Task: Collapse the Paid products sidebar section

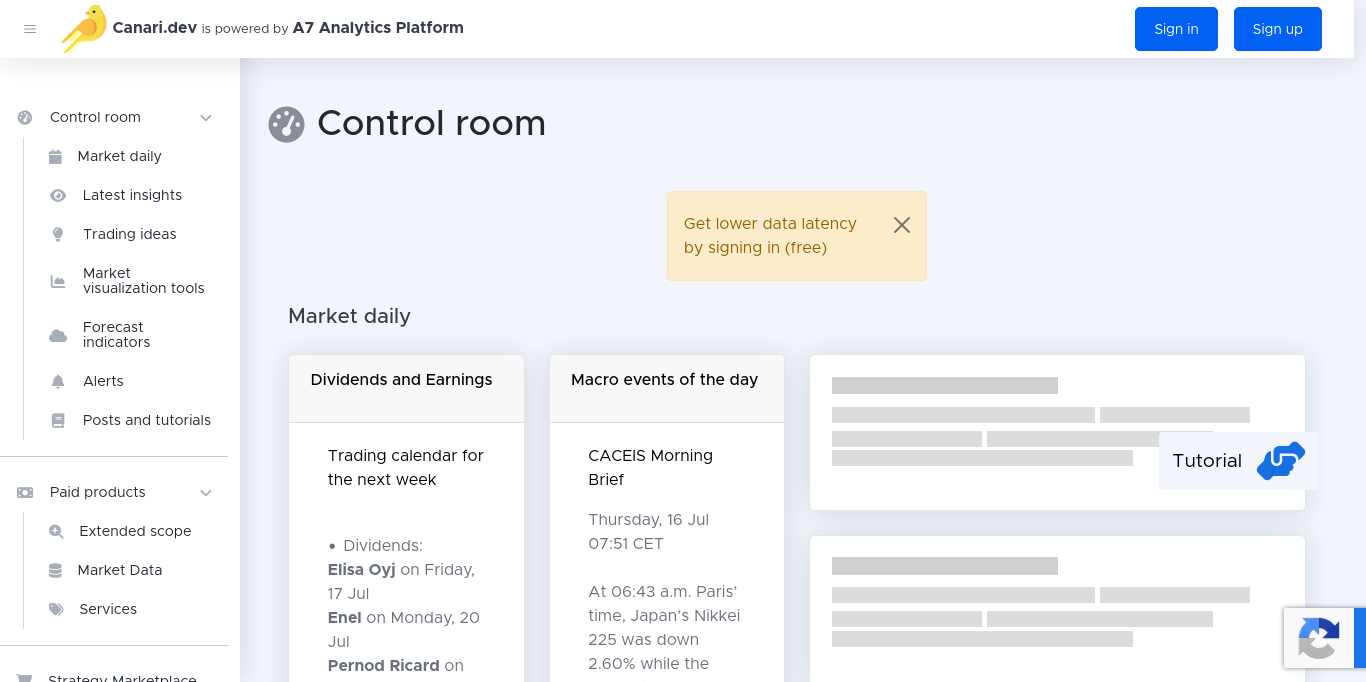Action: [206, 493]
